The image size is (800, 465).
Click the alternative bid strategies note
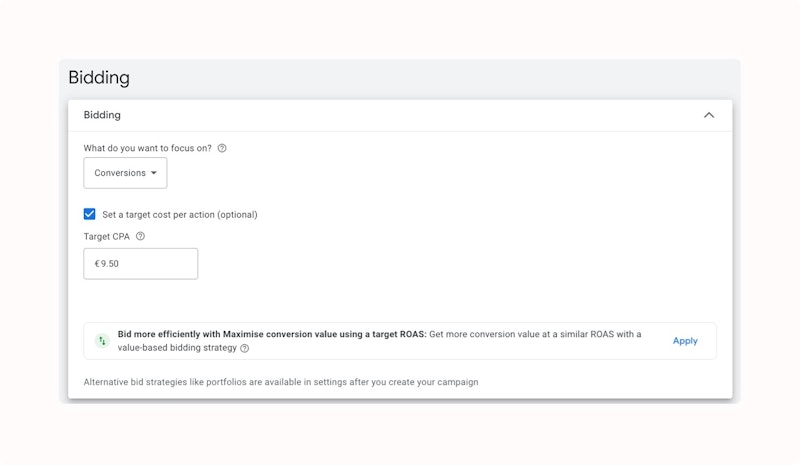click(281, 382)
